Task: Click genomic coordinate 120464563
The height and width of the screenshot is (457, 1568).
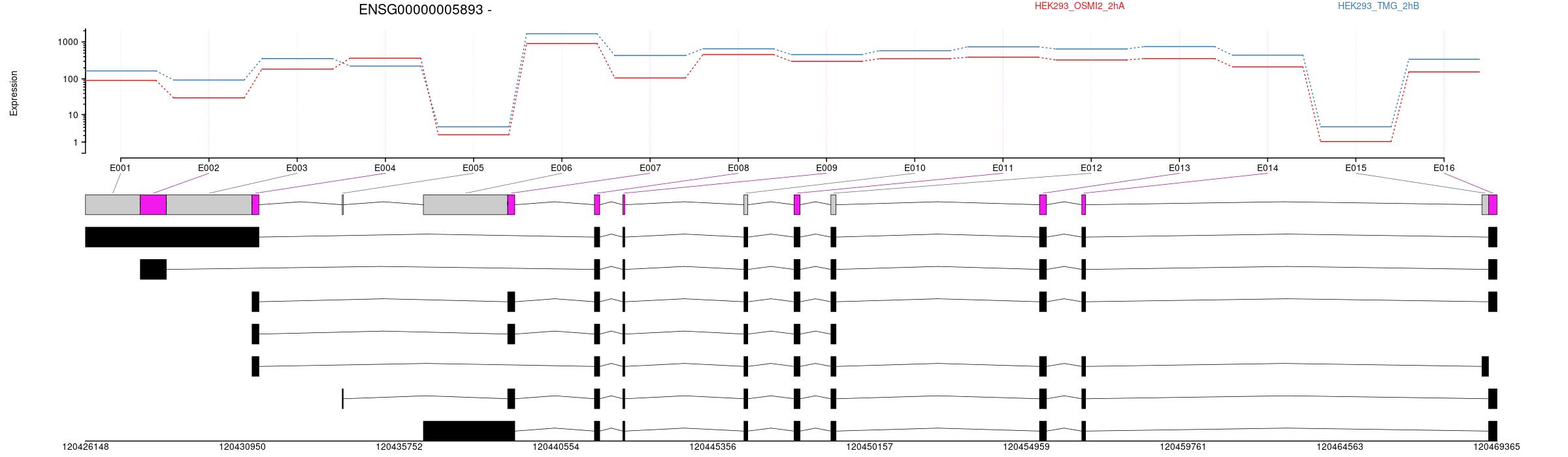Action: point(1340,447)
